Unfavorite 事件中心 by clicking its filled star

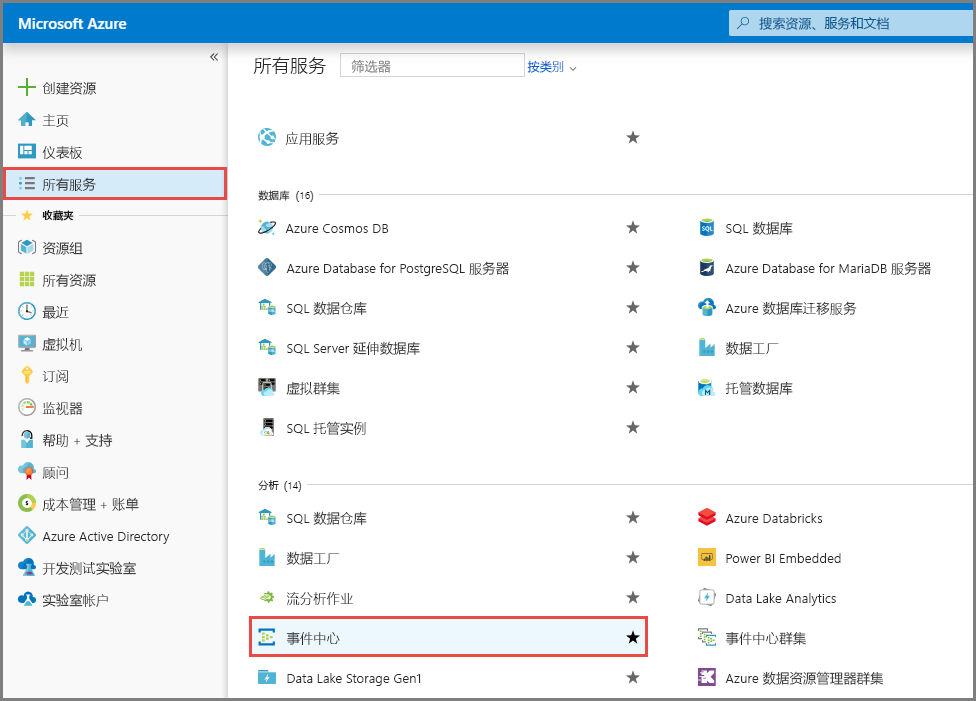pyautogui.click(x=633, y=638)
